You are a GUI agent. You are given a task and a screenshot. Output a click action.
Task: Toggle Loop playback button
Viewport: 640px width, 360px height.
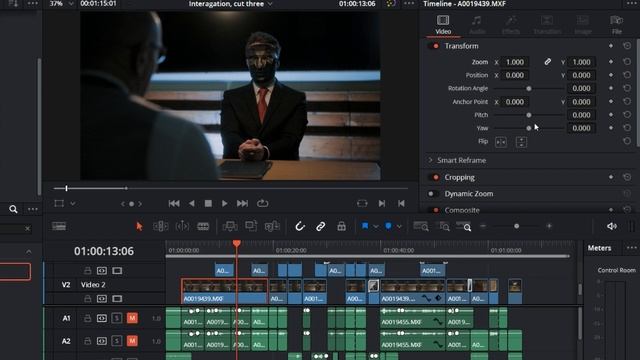[x=262, y=203]
